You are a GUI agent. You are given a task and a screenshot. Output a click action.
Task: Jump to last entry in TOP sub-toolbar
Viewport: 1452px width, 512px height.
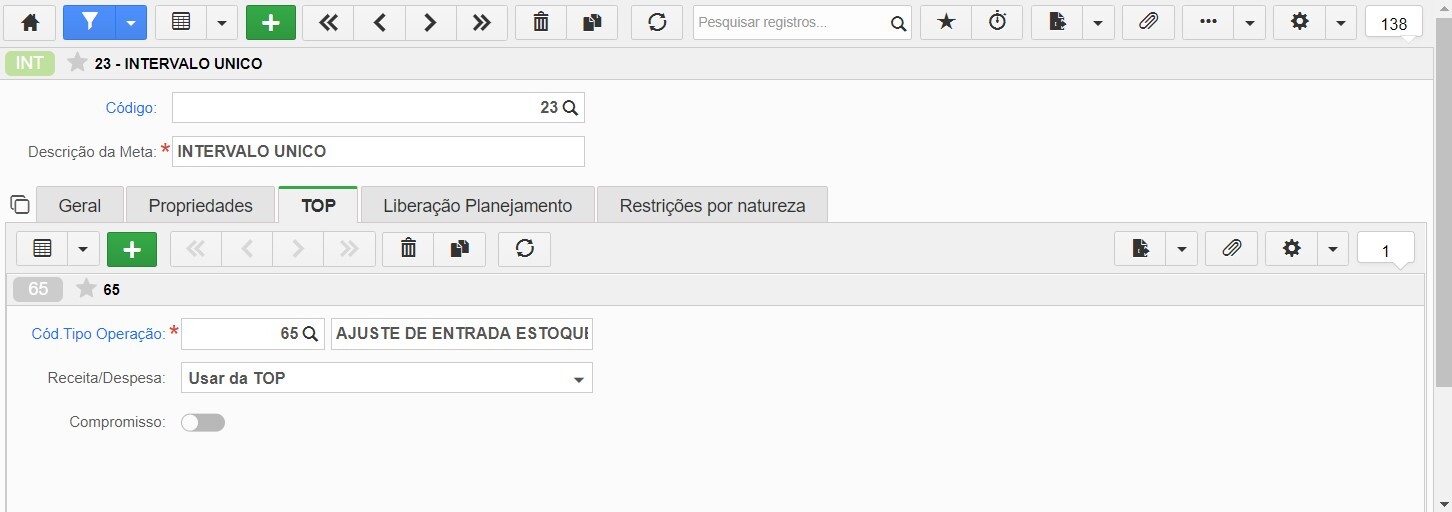point(349,249)
